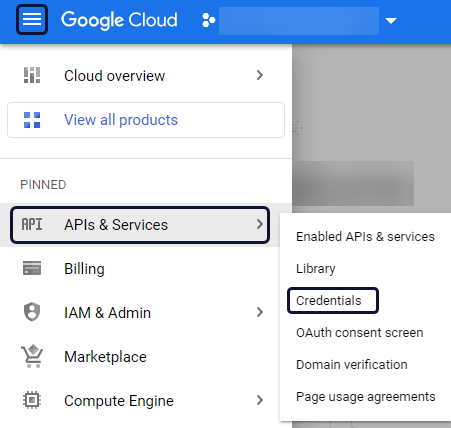The height and width of the screenshot is (428, 451).
Task: Open the project selector dropdown arrow
Action: point(391,21)
